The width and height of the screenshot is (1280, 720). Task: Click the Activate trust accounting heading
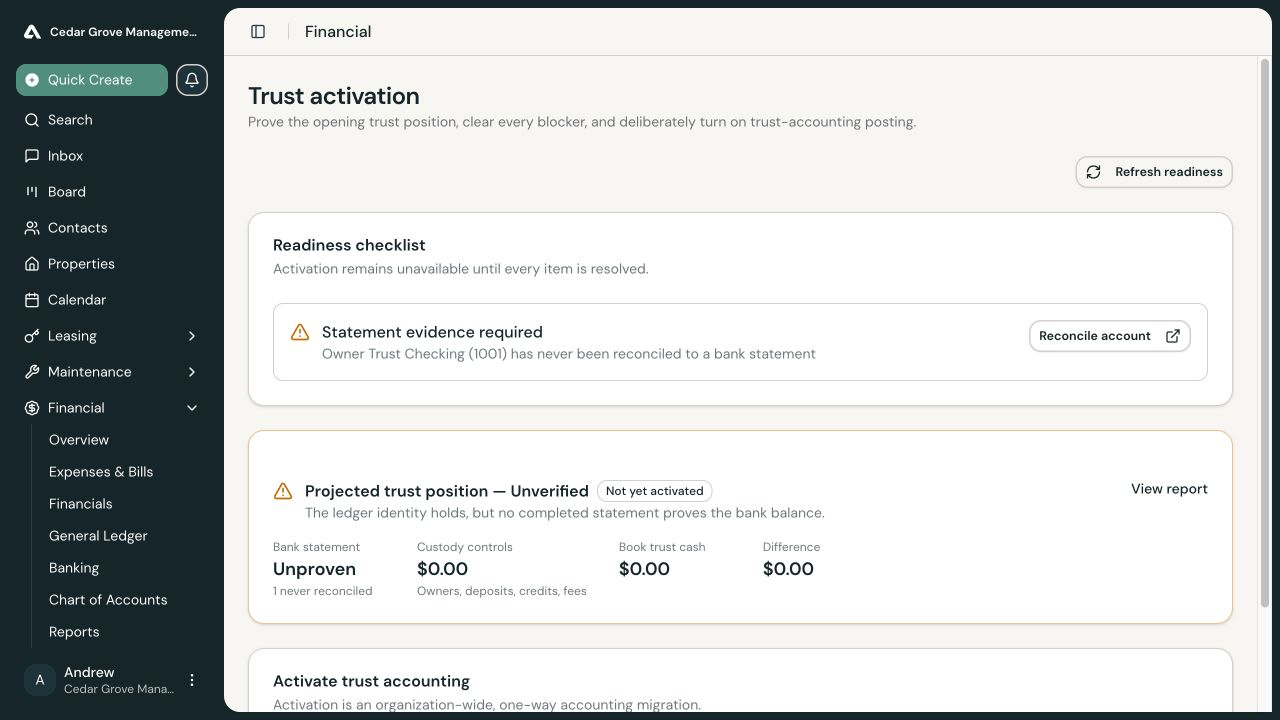pyautogui.click(x=371, y=681)
